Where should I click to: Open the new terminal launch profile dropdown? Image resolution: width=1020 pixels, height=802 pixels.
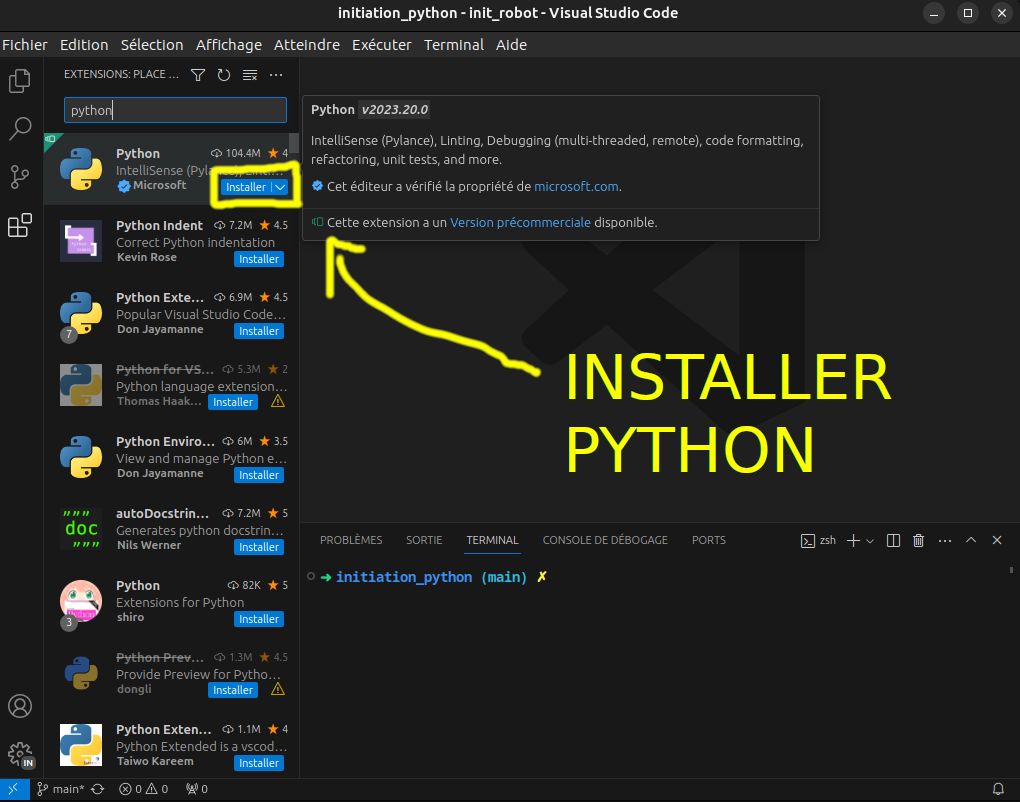pos(870,541)
